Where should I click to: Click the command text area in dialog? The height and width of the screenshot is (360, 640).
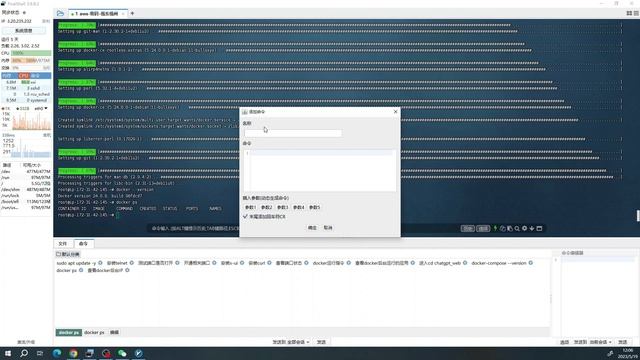click(x=320, y=170)
